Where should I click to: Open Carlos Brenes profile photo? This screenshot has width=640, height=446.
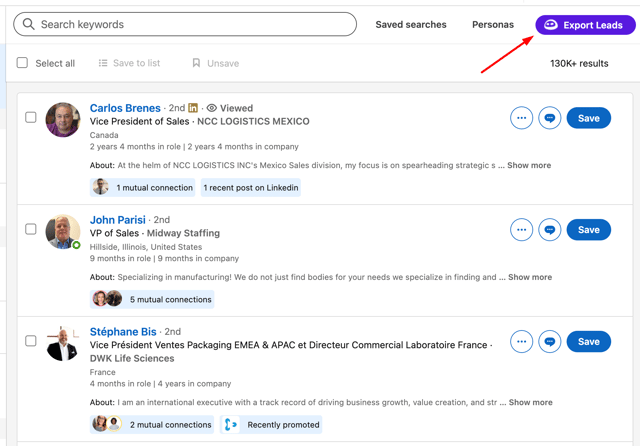63,120
